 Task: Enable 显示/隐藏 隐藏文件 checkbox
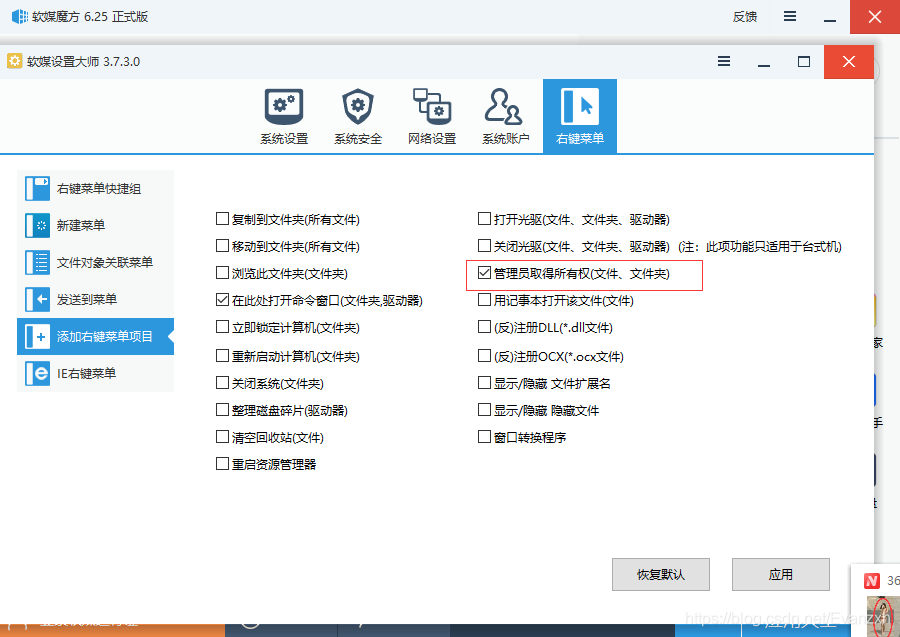[484, 410]
